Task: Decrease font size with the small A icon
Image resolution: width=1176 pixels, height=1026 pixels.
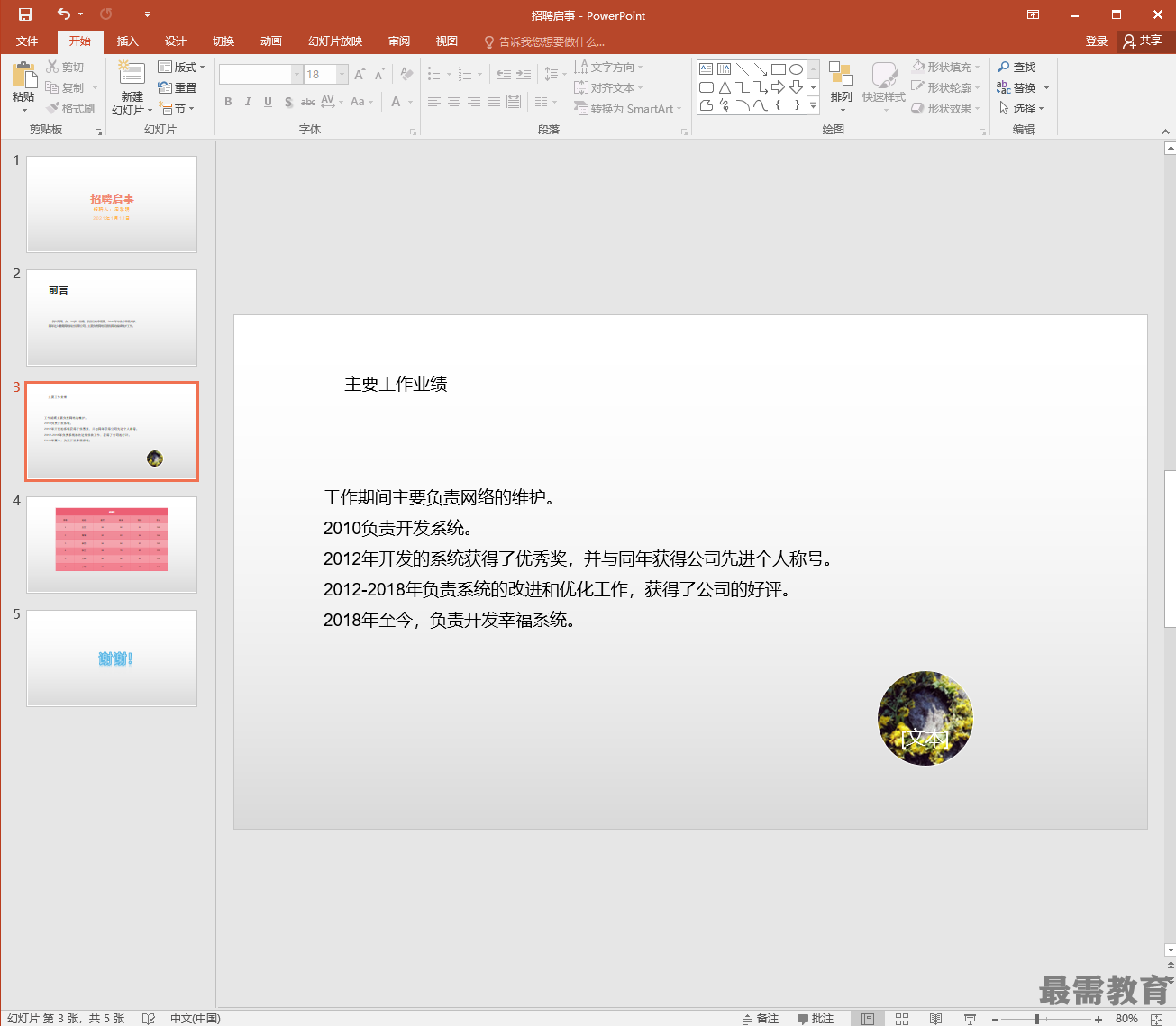Action: pyautogui.click(x=379, y=74)
